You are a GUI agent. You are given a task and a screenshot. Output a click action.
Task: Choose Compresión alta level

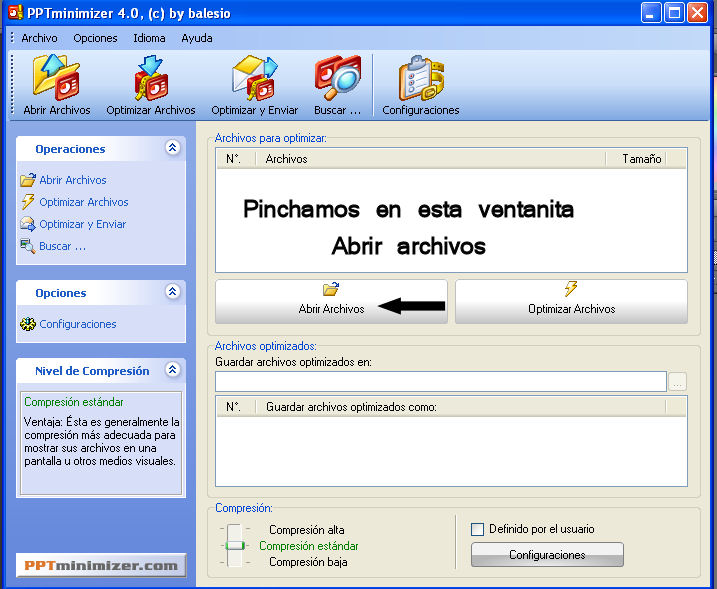click(307, 530)
